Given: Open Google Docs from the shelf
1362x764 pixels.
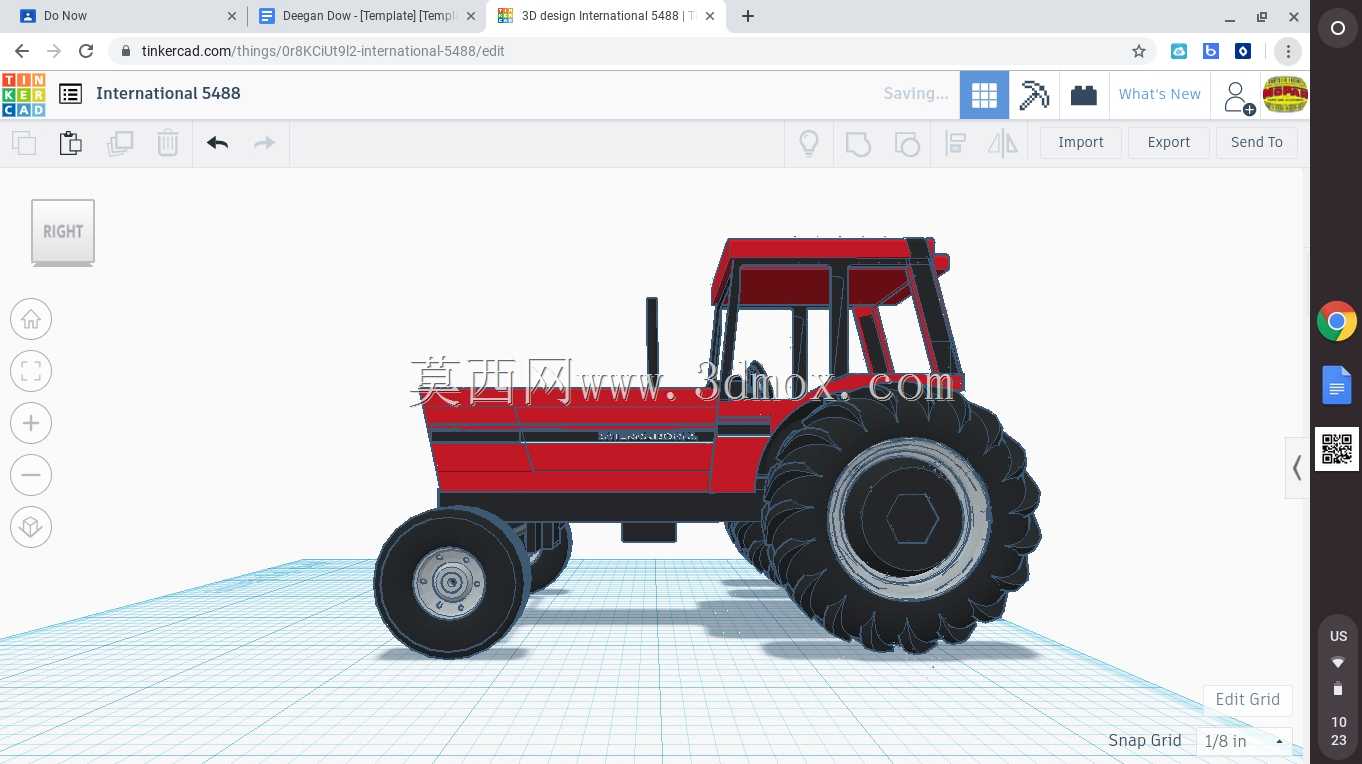Looking at the screenshot, I should coord(1337,386).
